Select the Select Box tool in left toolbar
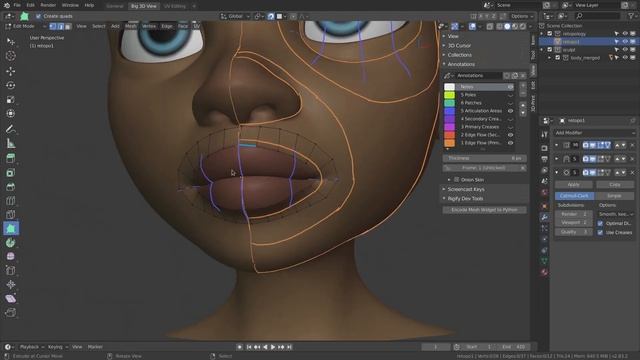This screenshot has height=360, width=640. tap(11, 42)
